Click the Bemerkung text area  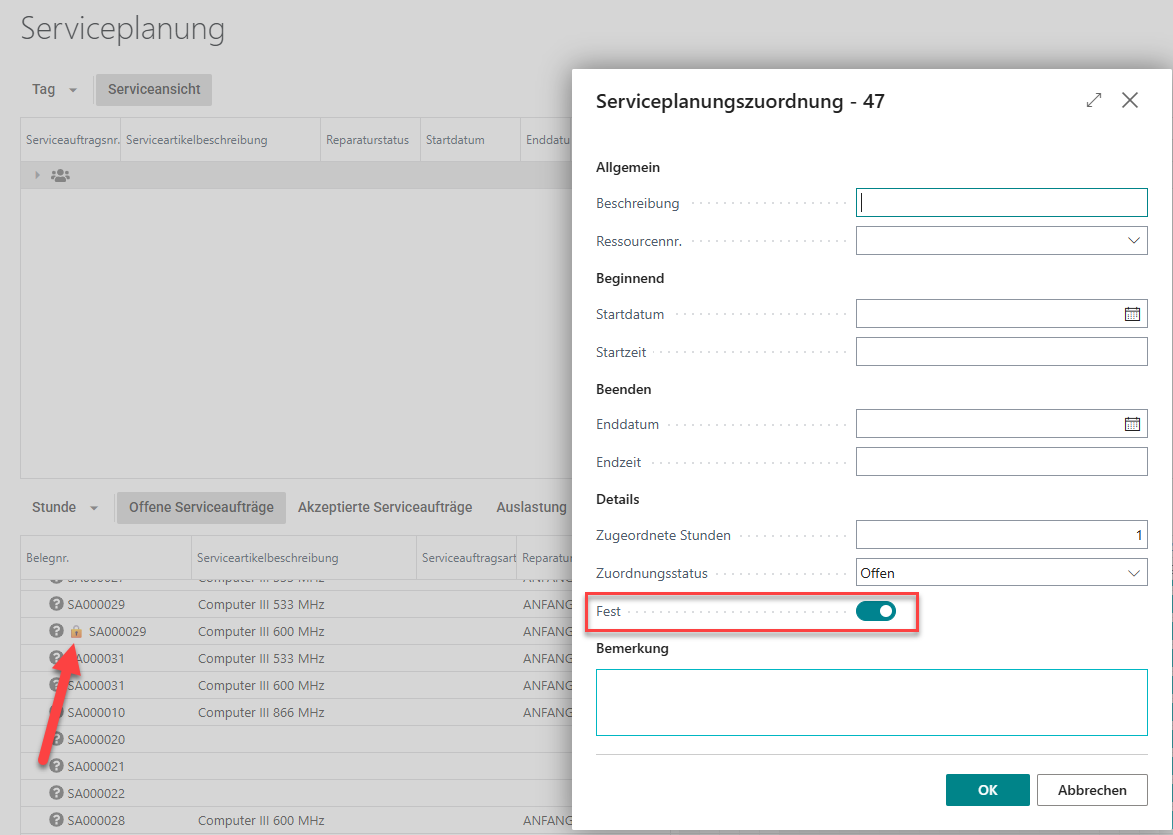pos(872,703)
